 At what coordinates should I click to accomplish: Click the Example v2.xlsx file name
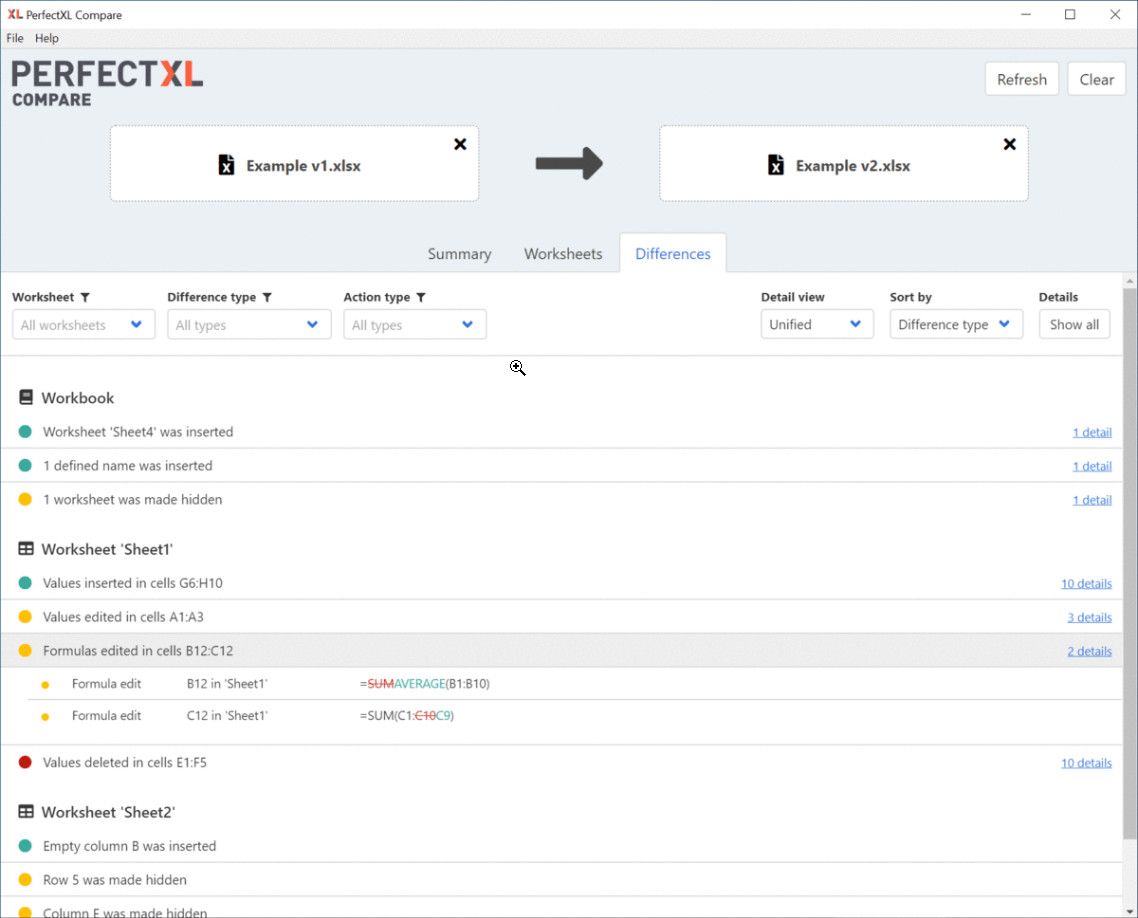(x=853, y=165)
